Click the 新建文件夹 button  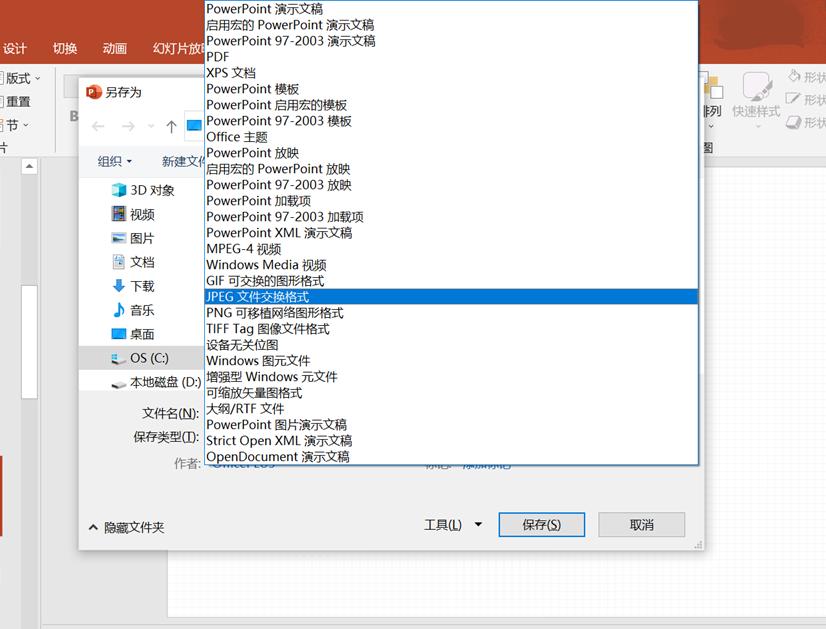pos(181,161)
